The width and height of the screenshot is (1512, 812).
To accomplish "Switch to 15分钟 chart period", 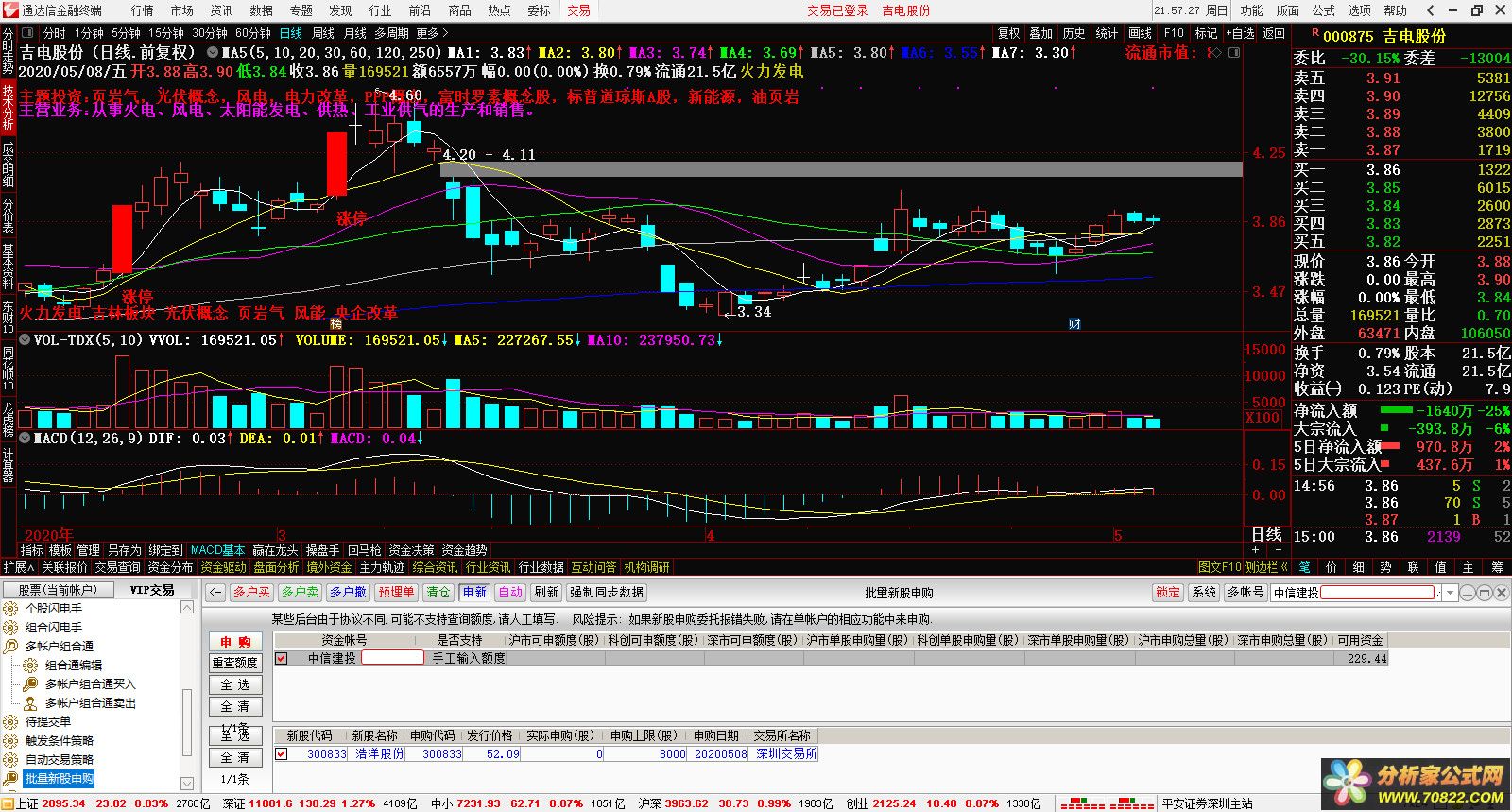I will (x=166, y=33).
